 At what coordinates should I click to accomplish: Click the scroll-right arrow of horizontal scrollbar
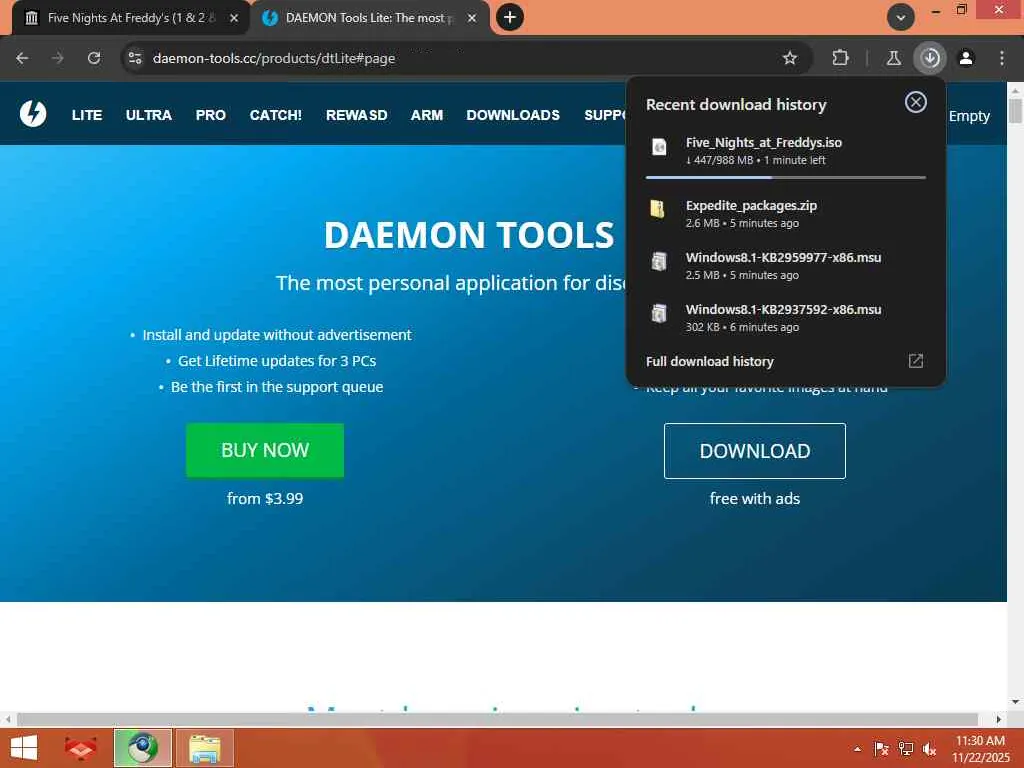pyautogui.click(x=999, y=720)
